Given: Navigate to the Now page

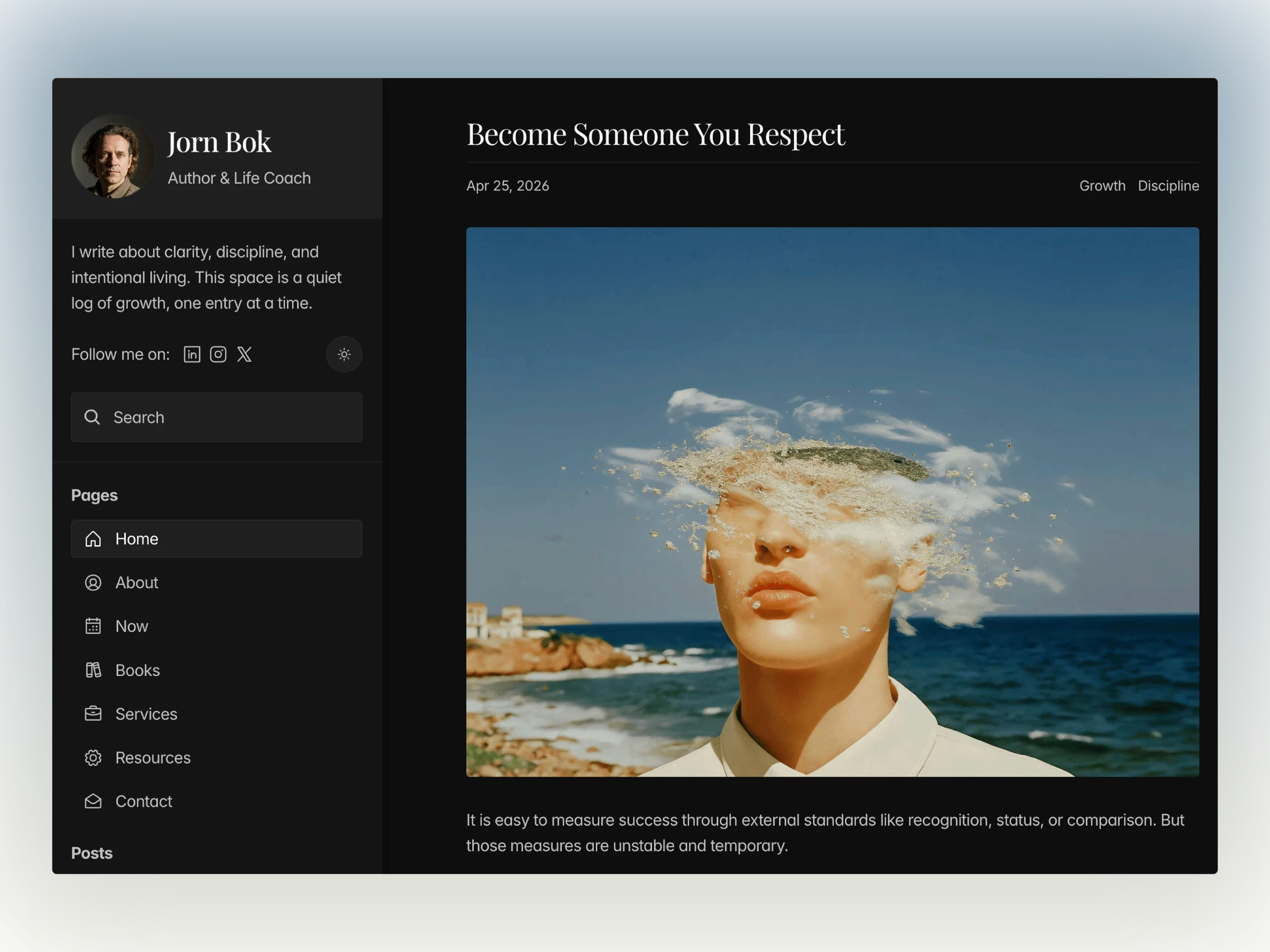Looking at the screenshot, I should pyautogui.click(x=216, y=626).
